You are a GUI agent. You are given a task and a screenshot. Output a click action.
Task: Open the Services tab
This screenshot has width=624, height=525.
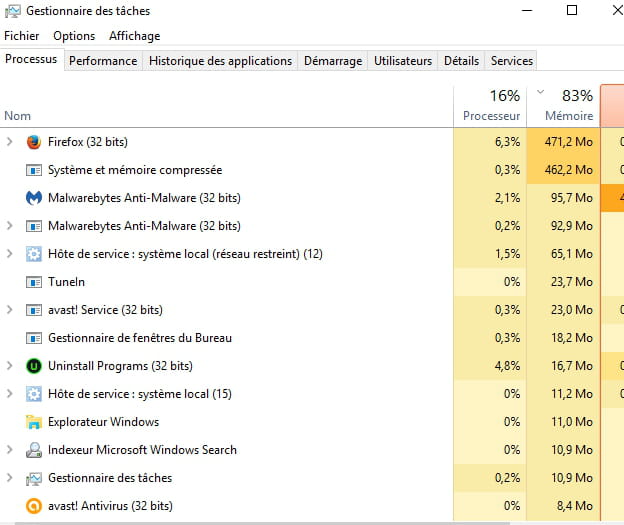[x=511, y=61]
